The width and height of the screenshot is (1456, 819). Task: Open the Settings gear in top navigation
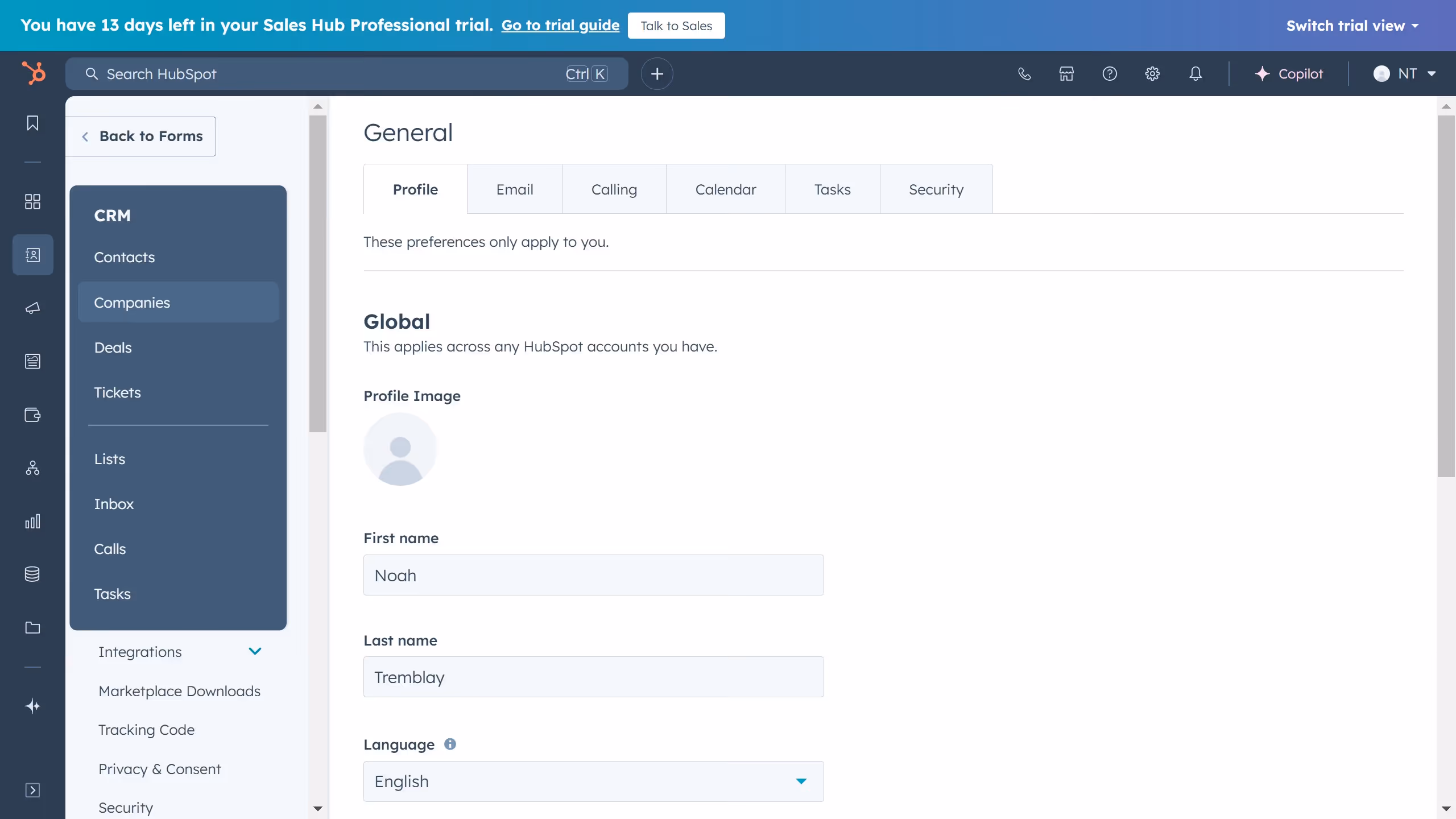[x=1152, y=73]
